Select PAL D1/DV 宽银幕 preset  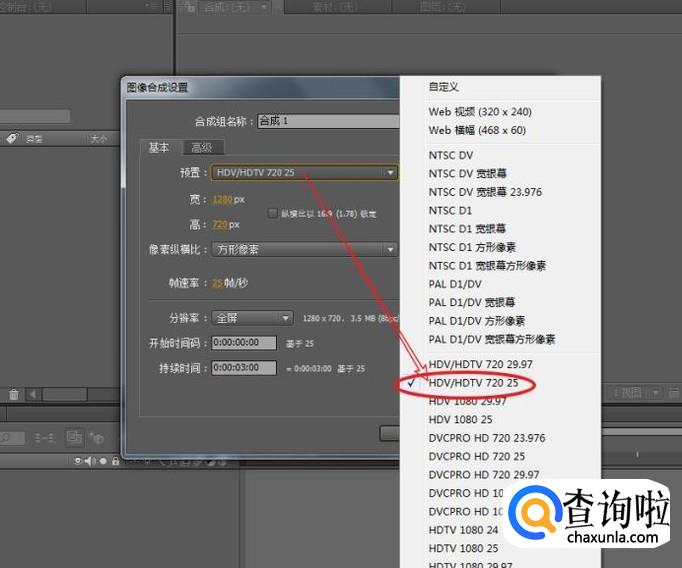(x=472, y=302)
